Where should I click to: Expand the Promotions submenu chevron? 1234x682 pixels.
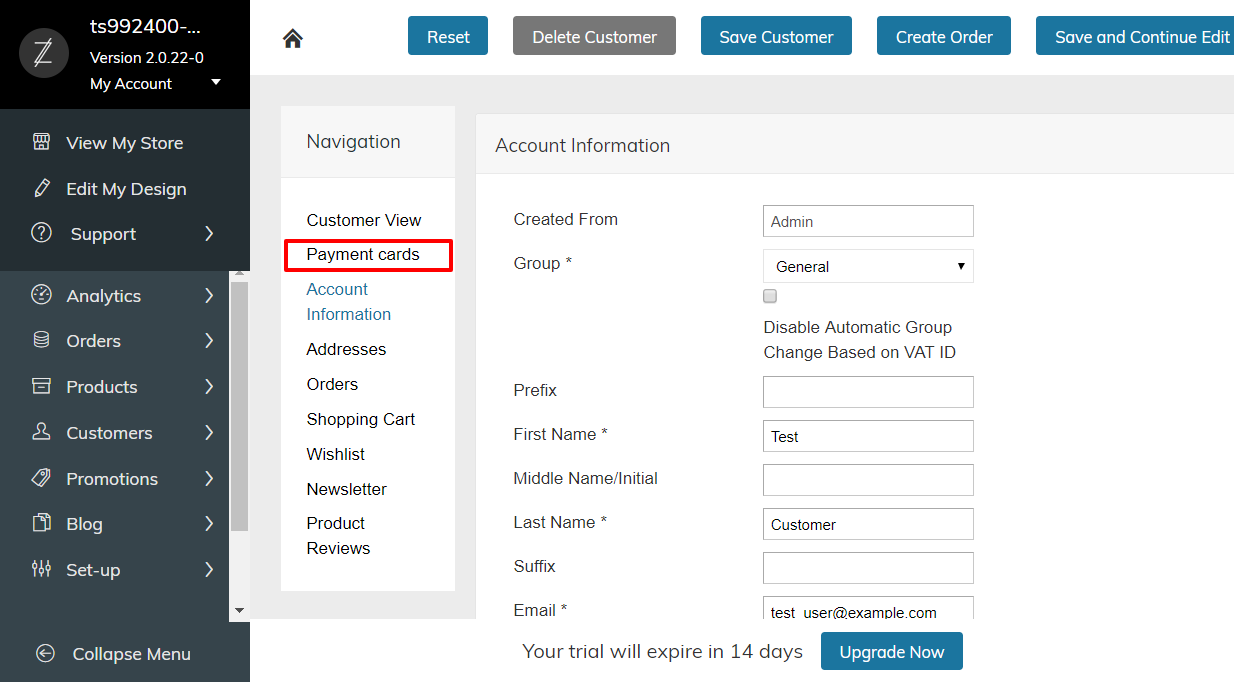[x=209, y=478]
